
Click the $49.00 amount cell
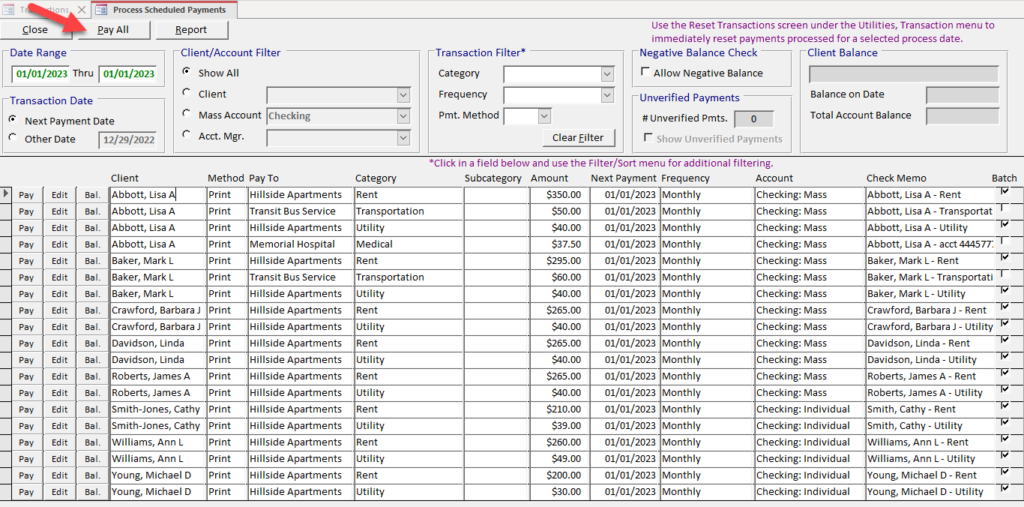[560, 459]
